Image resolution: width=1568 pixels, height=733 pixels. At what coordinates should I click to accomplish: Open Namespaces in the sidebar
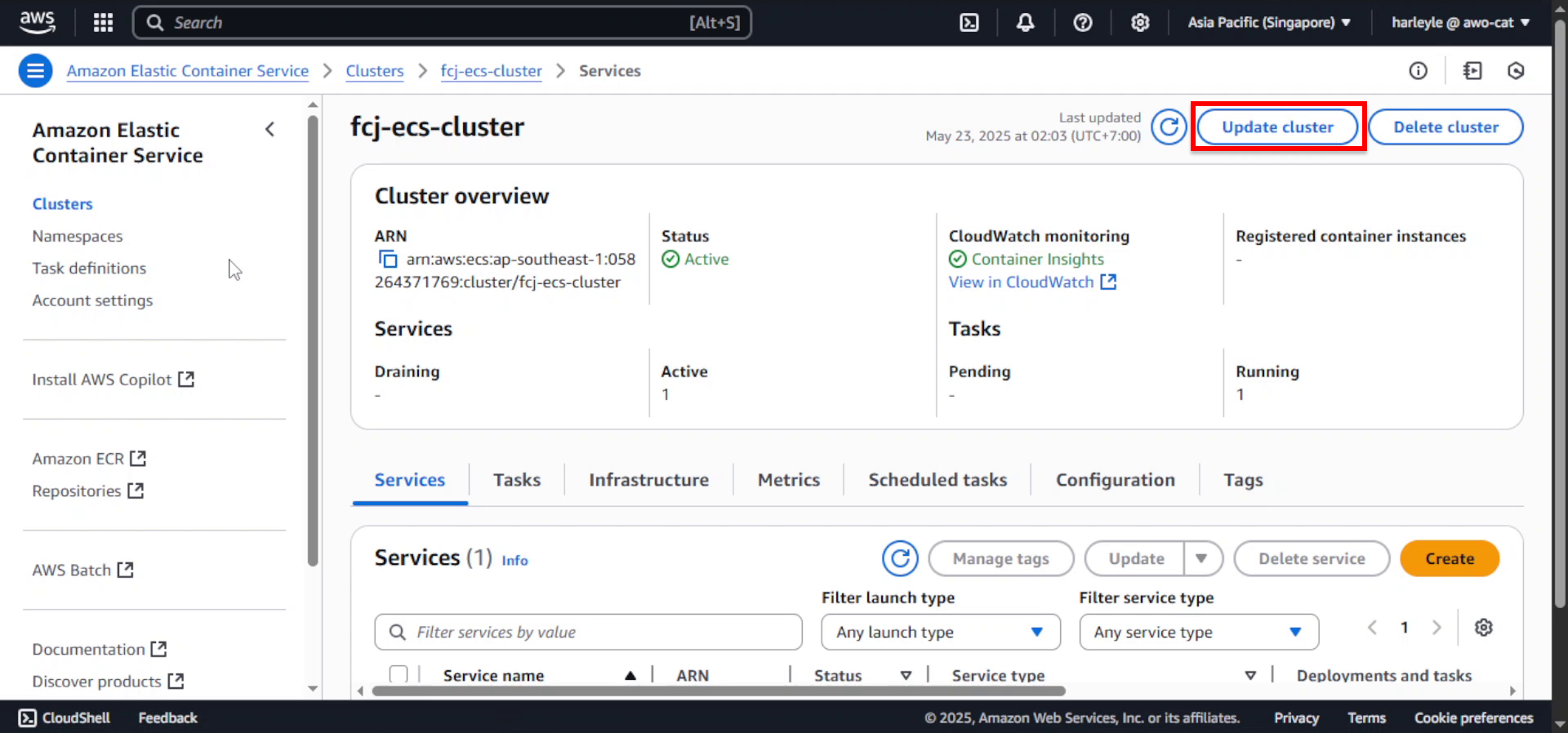coord(78,236)
